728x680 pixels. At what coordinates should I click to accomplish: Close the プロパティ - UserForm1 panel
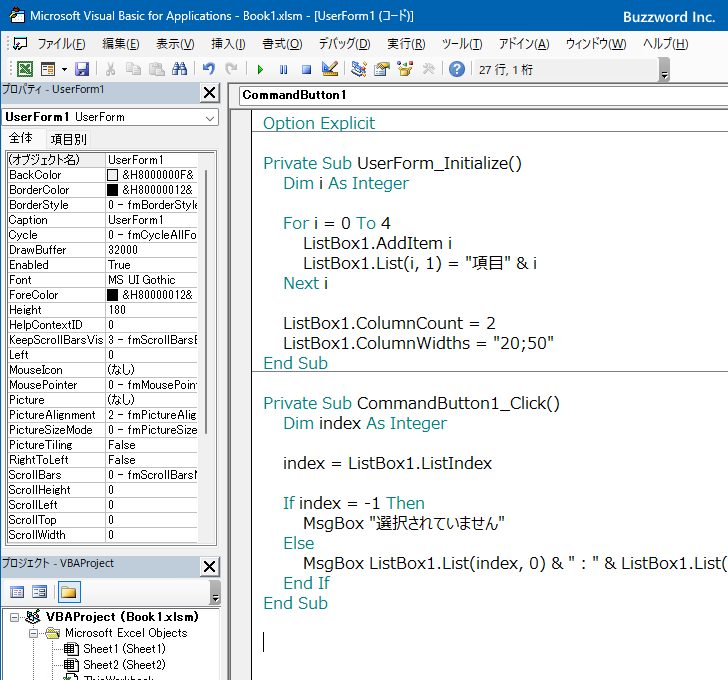209,93
